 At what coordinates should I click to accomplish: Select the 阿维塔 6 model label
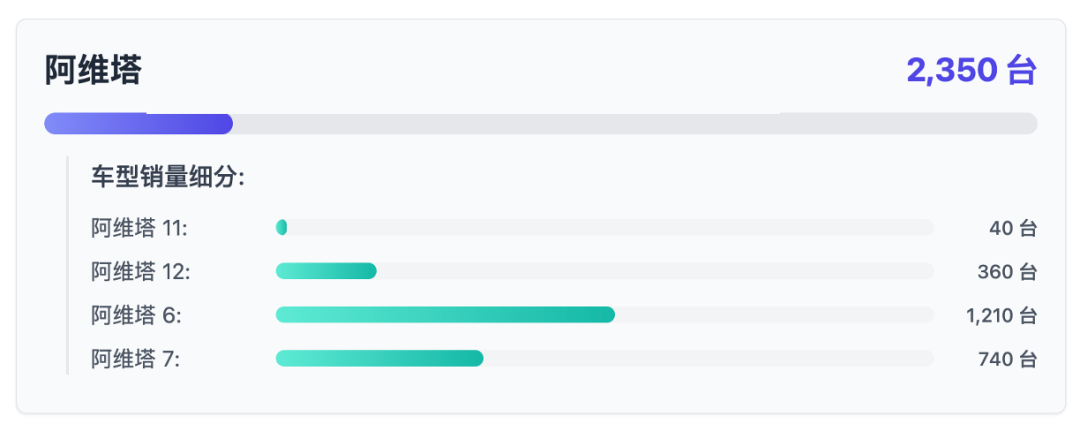click(136, 315)
